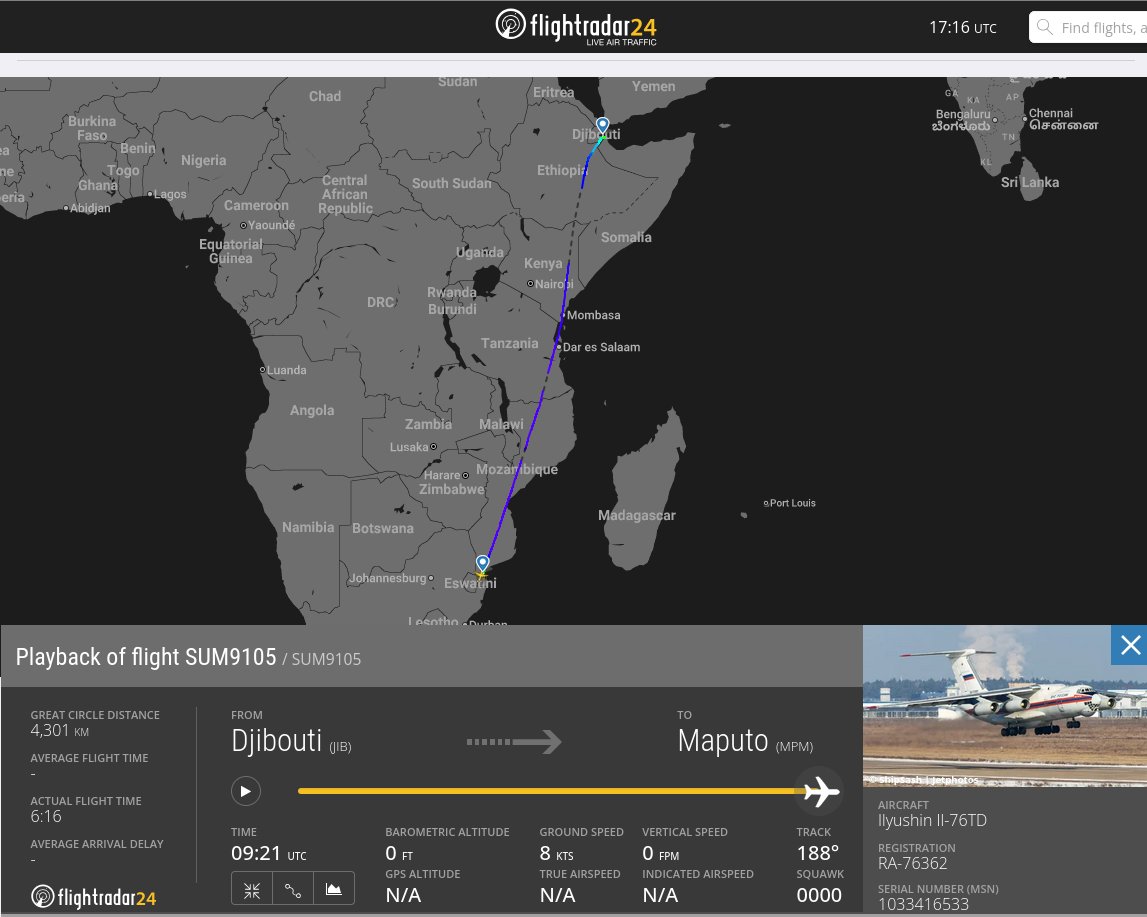Click serial number 1033416533

point(923,905)
